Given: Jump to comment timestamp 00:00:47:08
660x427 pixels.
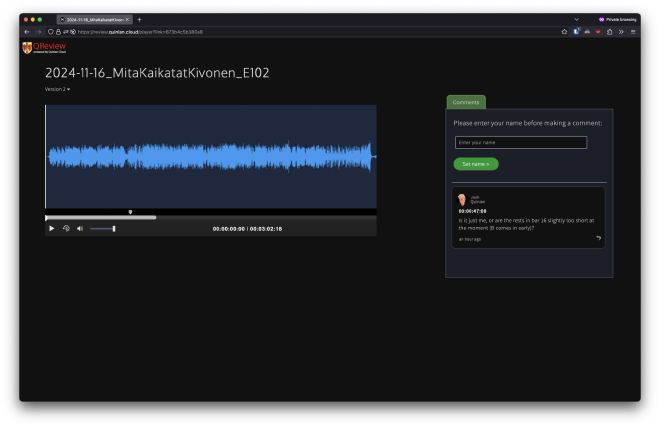Looking at the screenshot, I should (472, 211).
